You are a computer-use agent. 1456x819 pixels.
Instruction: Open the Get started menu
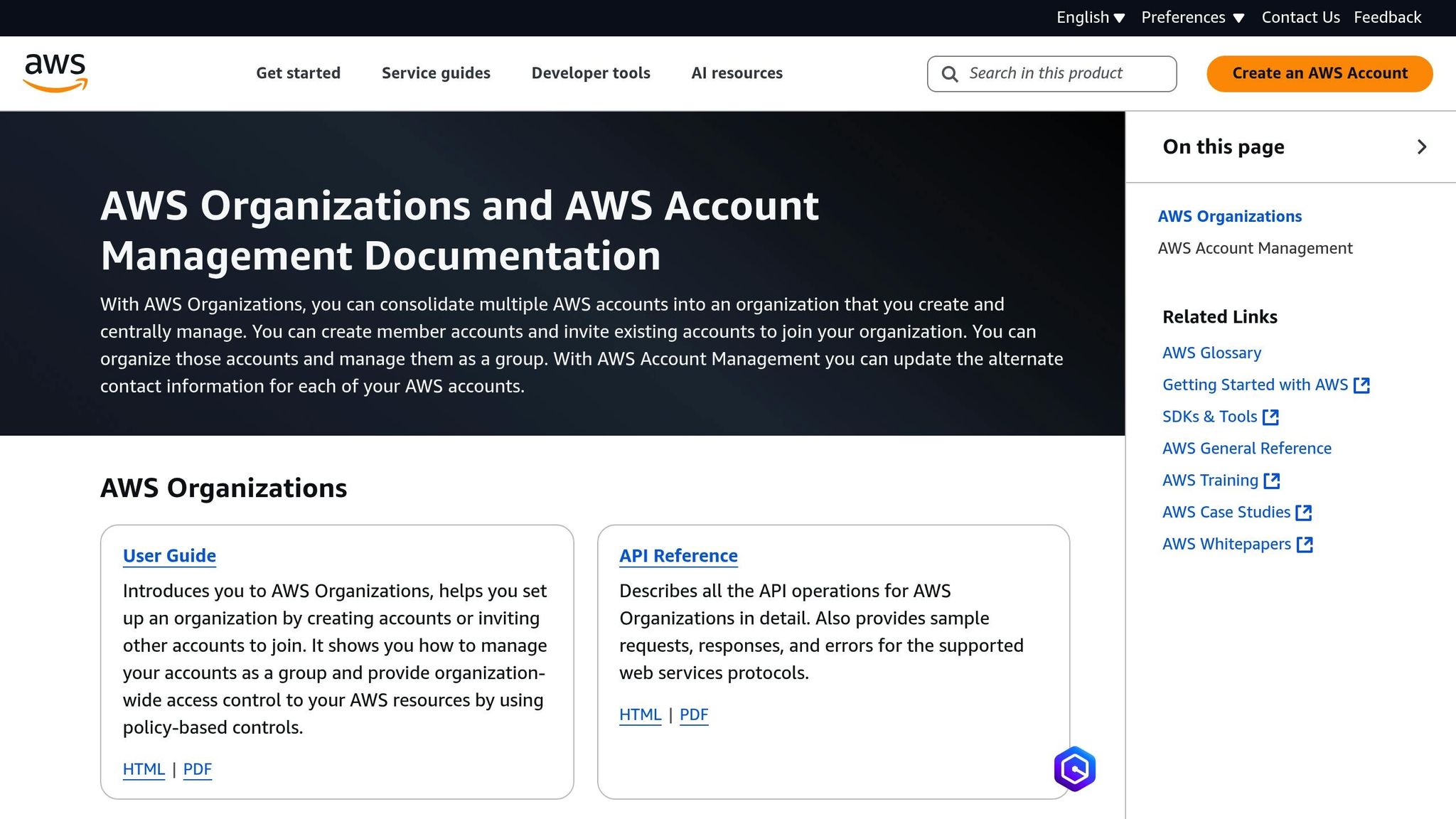pyautogui.click(x=299, y=73)
